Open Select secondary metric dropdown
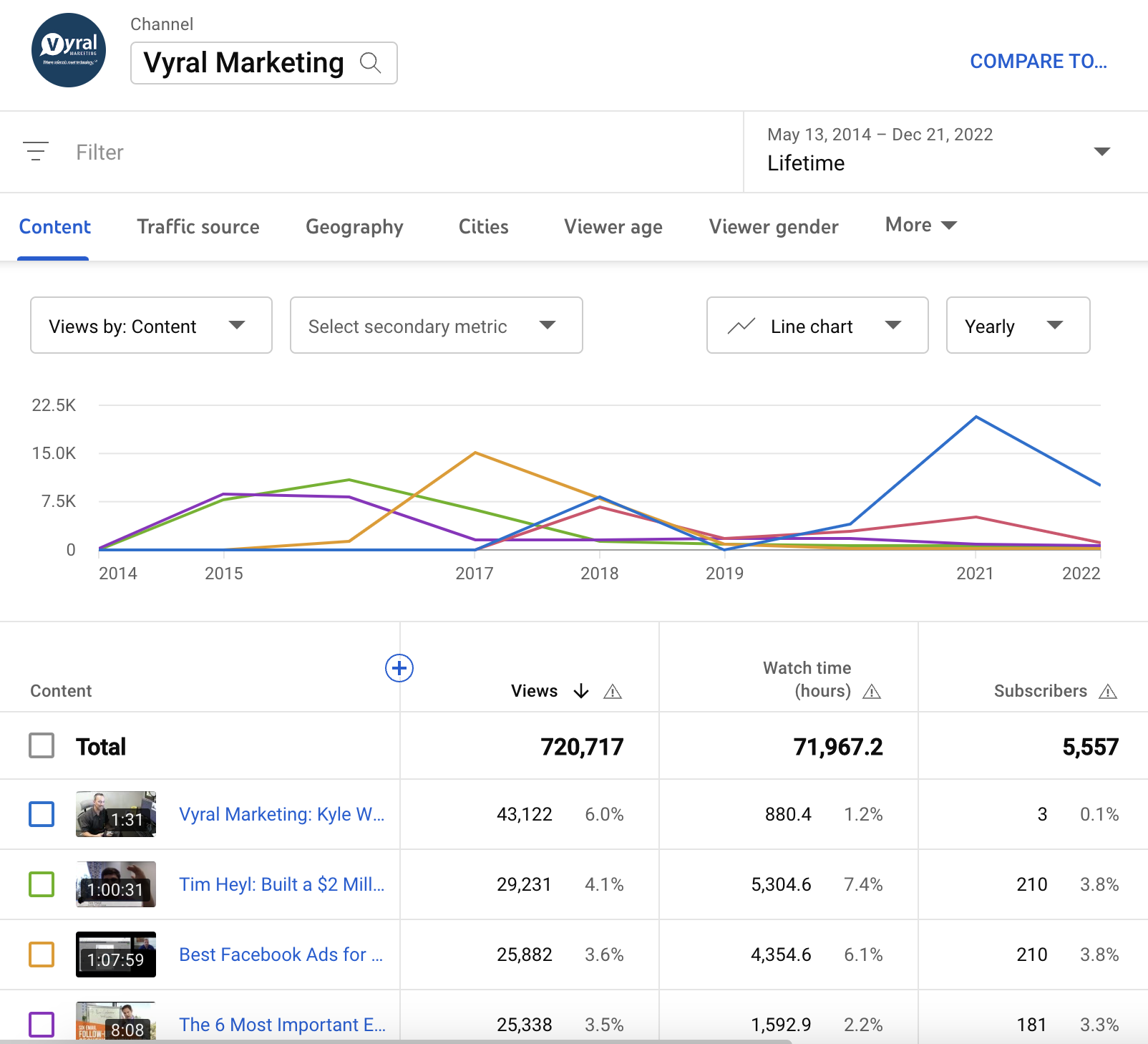1148x1044 pixels. pos(437,325)
